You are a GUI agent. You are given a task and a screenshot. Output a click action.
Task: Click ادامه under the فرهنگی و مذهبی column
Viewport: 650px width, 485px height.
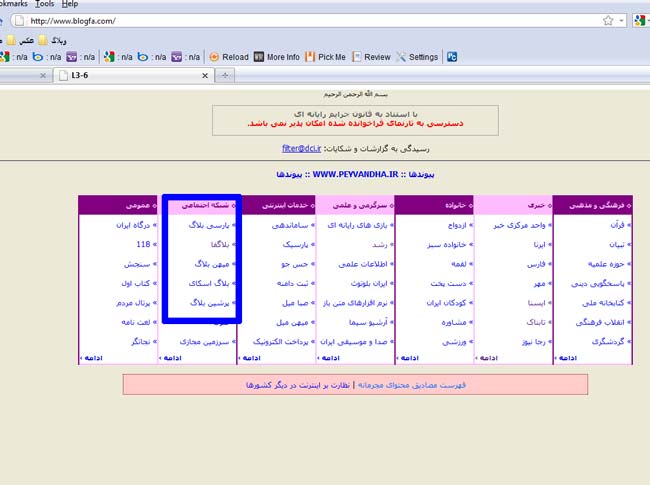[566, 358]
